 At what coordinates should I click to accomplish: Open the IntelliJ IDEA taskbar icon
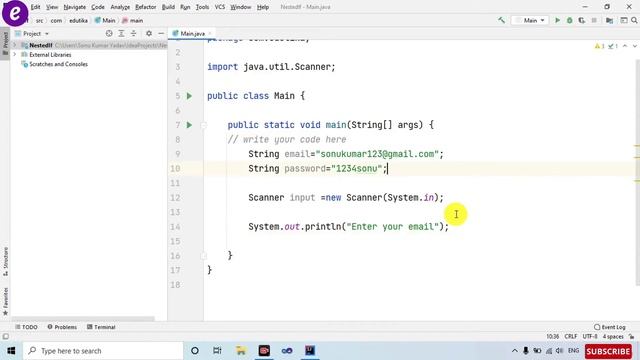point(310,351)
